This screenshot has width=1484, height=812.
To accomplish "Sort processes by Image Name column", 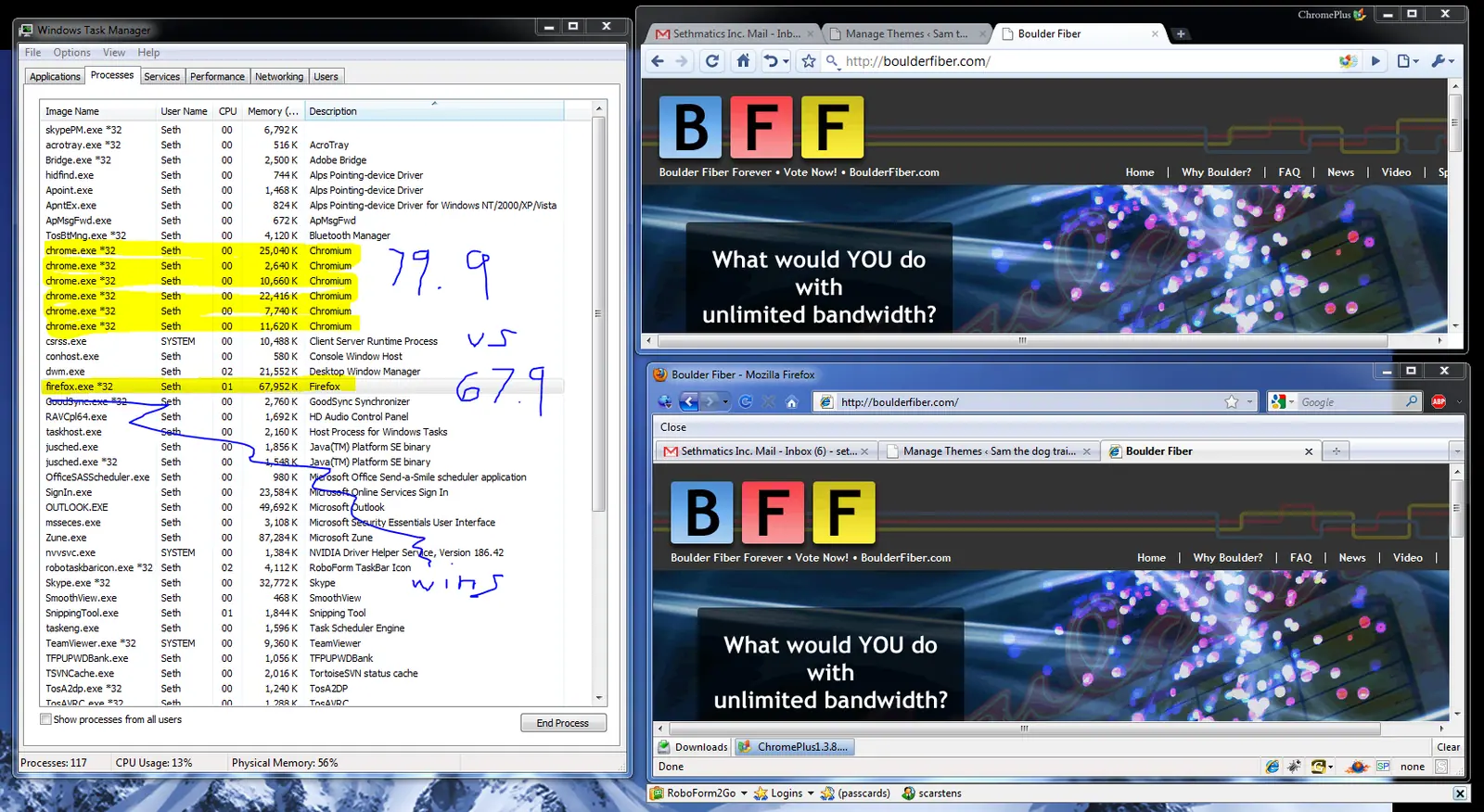I will 98,111.
